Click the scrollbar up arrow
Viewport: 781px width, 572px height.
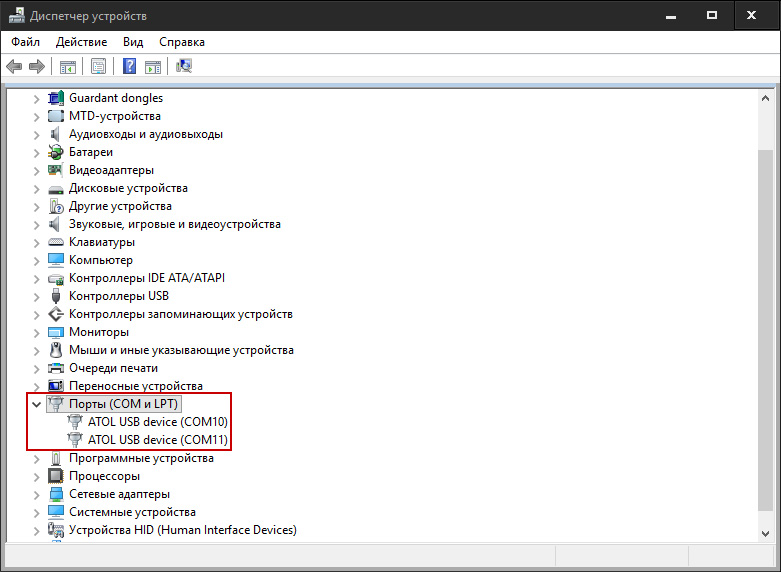(766, 99)
